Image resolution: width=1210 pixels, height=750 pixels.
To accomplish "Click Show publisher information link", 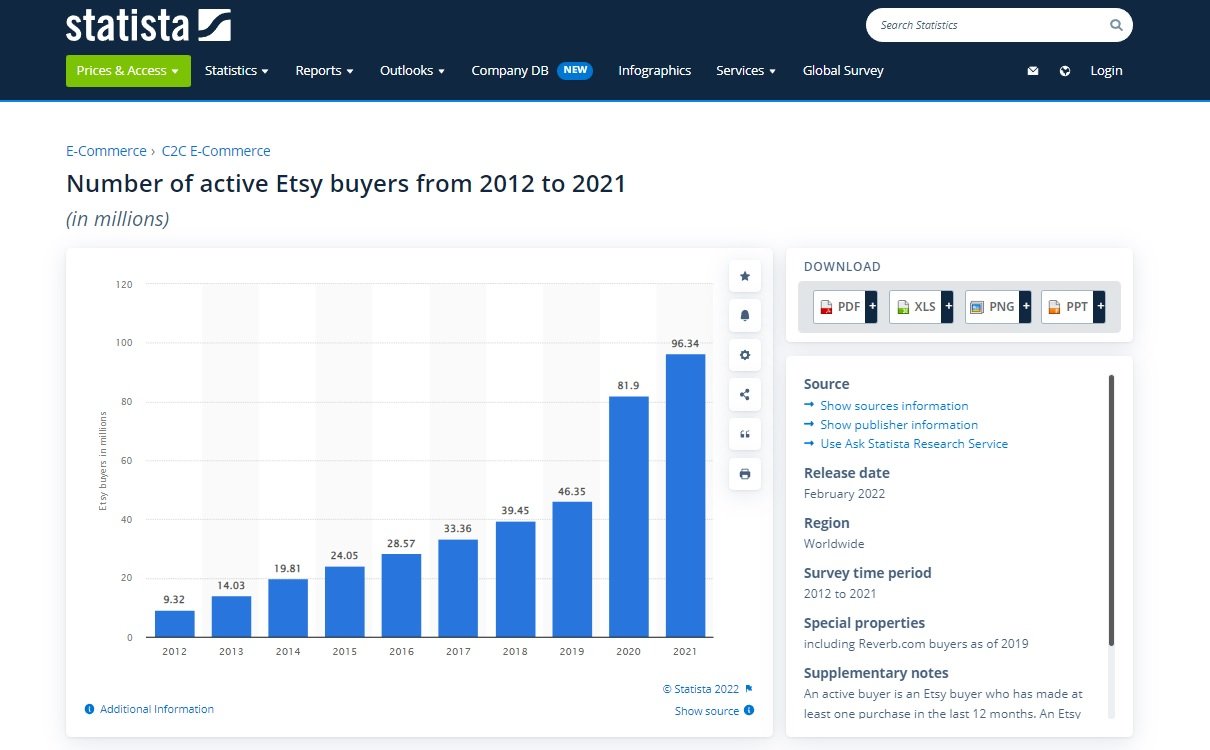I will [x=899, y=425].
